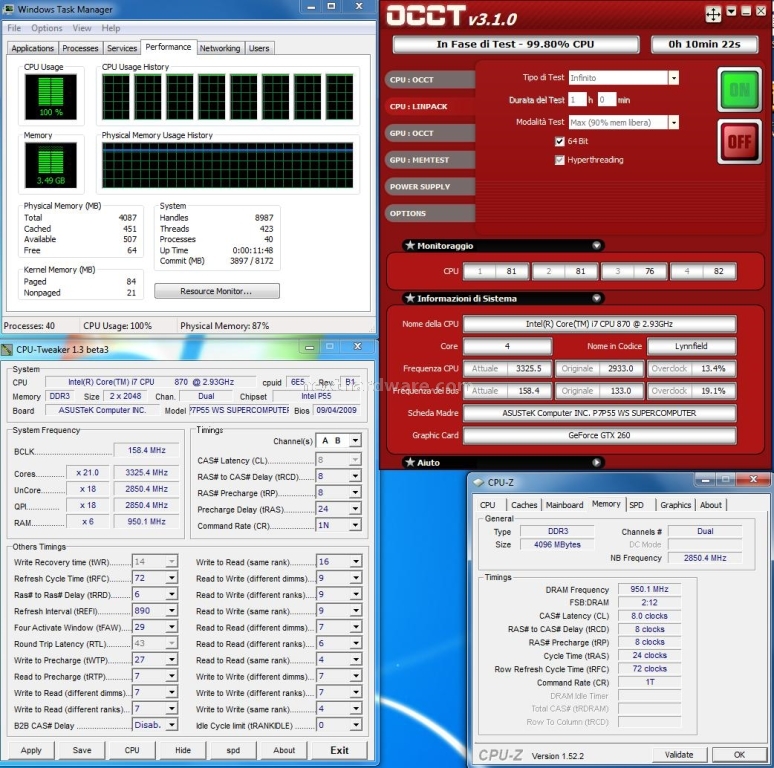Click Apply in CPU-Tweaker

tap(31, 750)
